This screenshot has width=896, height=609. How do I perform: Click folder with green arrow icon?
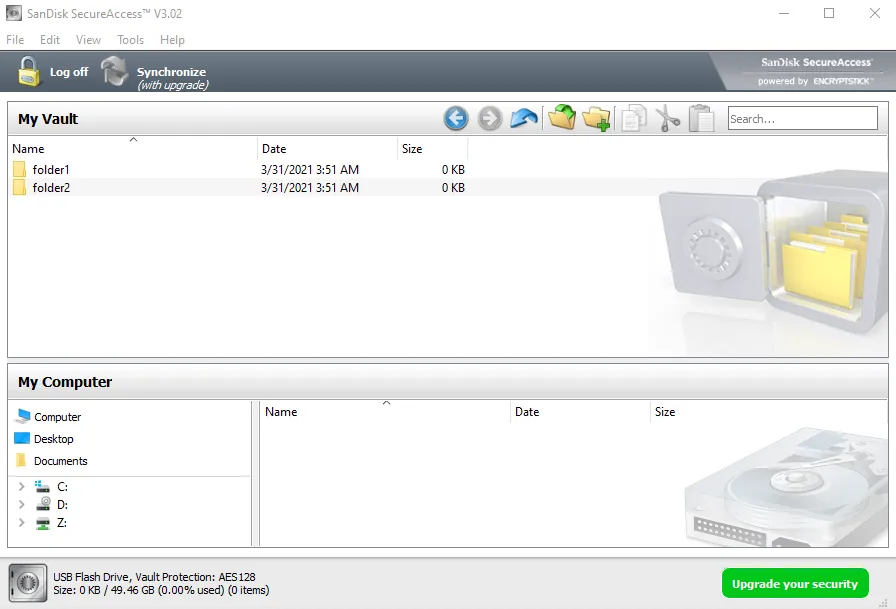562,118
